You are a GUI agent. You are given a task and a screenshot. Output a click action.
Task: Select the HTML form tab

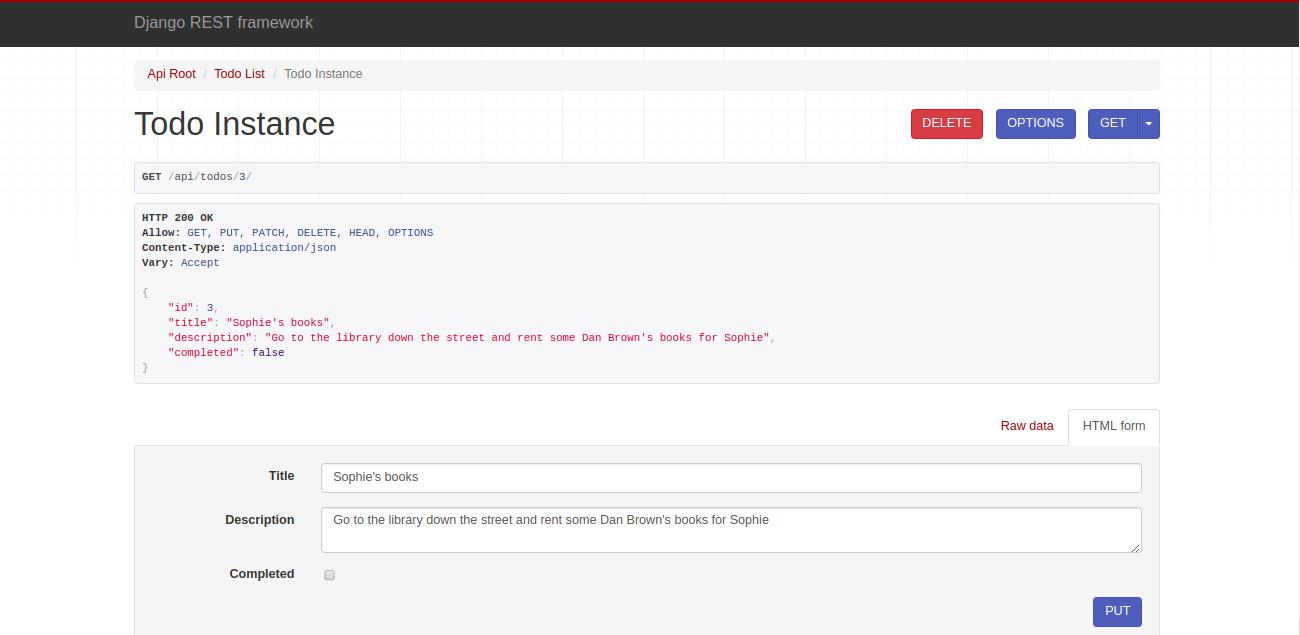click(x=1113, y=426)
